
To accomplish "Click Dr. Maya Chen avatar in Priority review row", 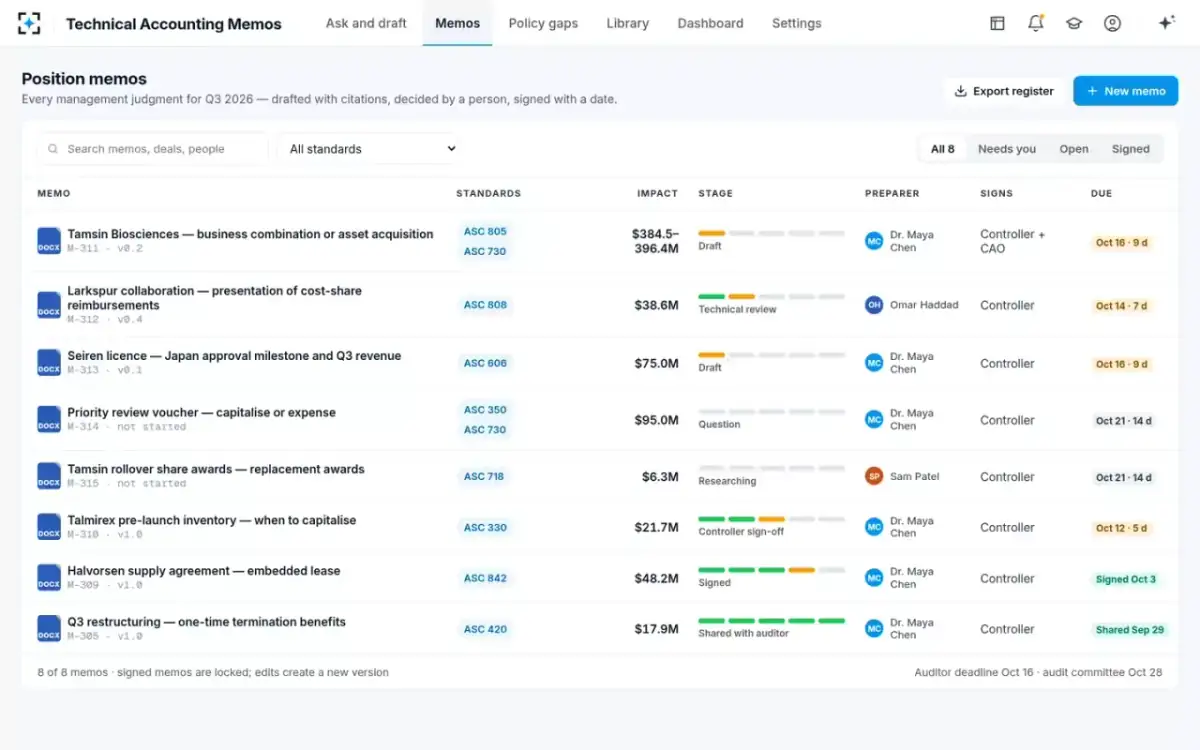I will click(874, 420).
